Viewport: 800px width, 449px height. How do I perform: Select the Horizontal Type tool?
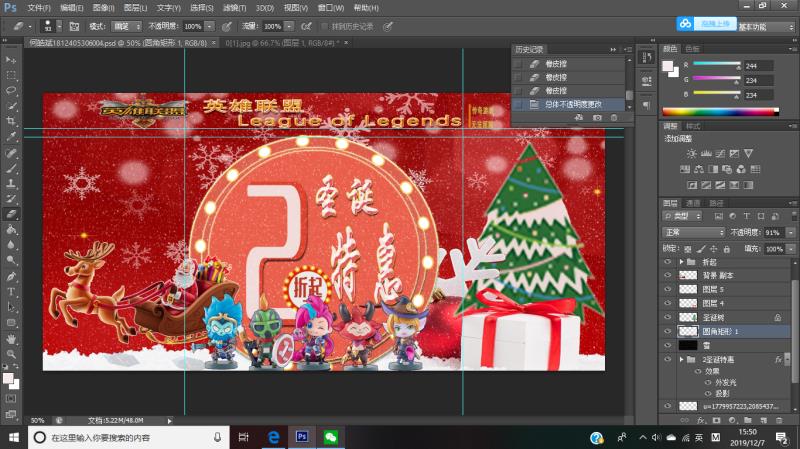click(x=11, y=292)
